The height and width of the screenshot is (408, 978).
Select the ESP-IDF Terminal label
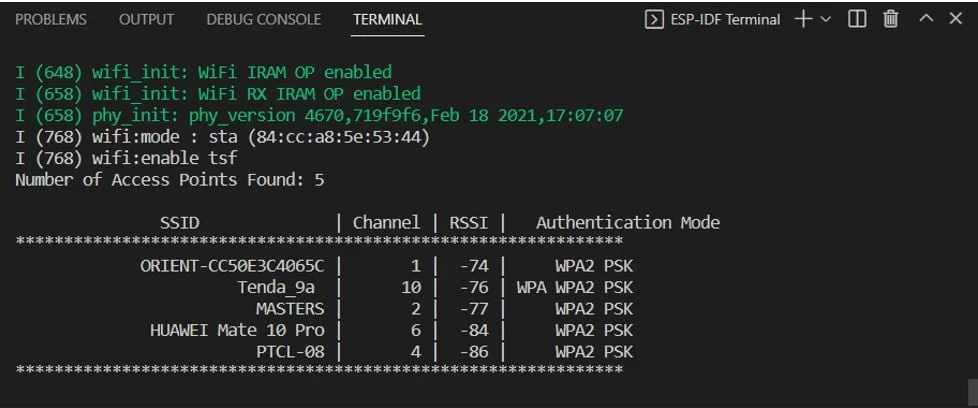coord(725,20)
